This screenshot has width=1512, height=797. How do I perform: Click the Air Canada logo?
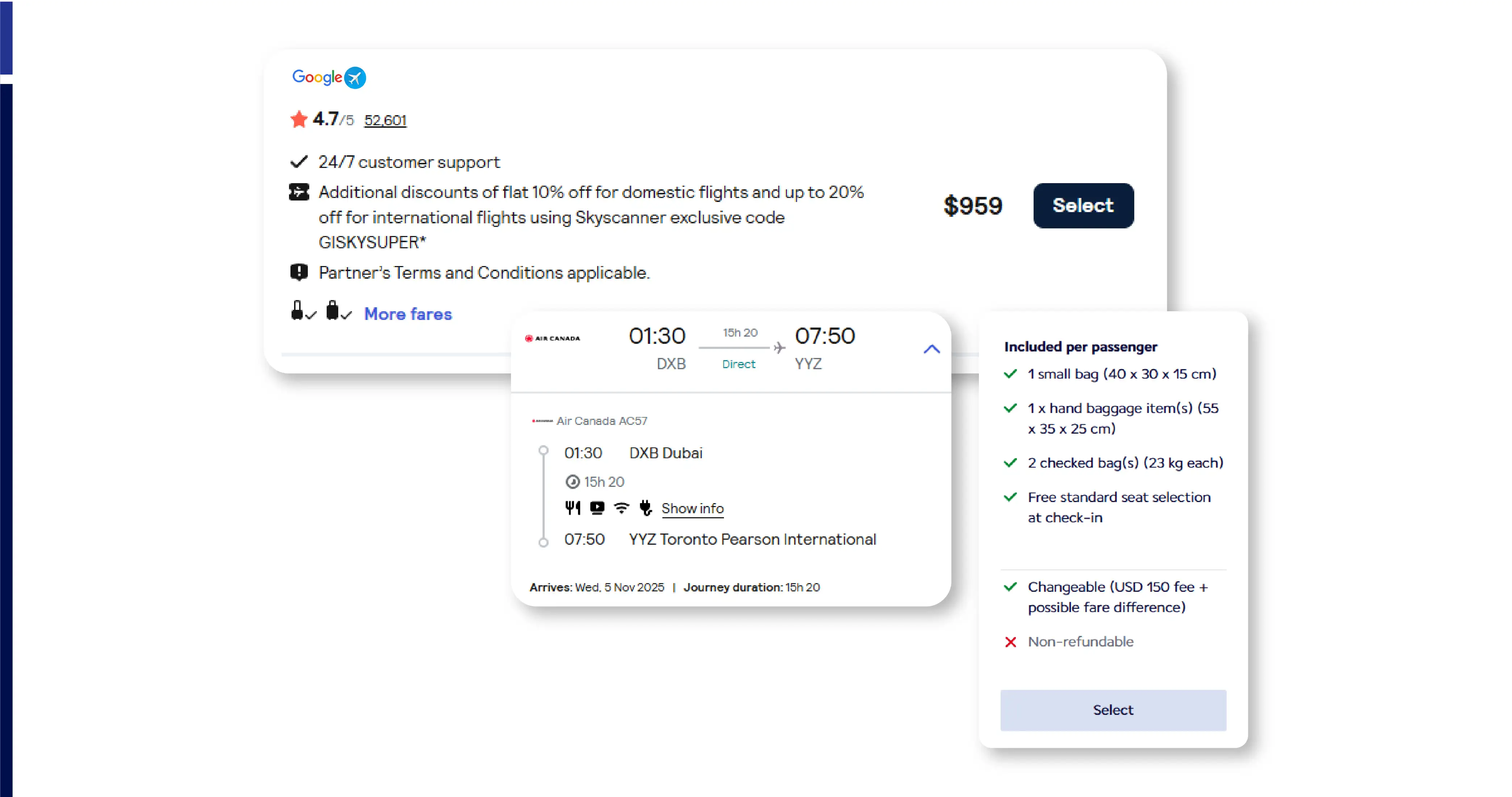552,338
